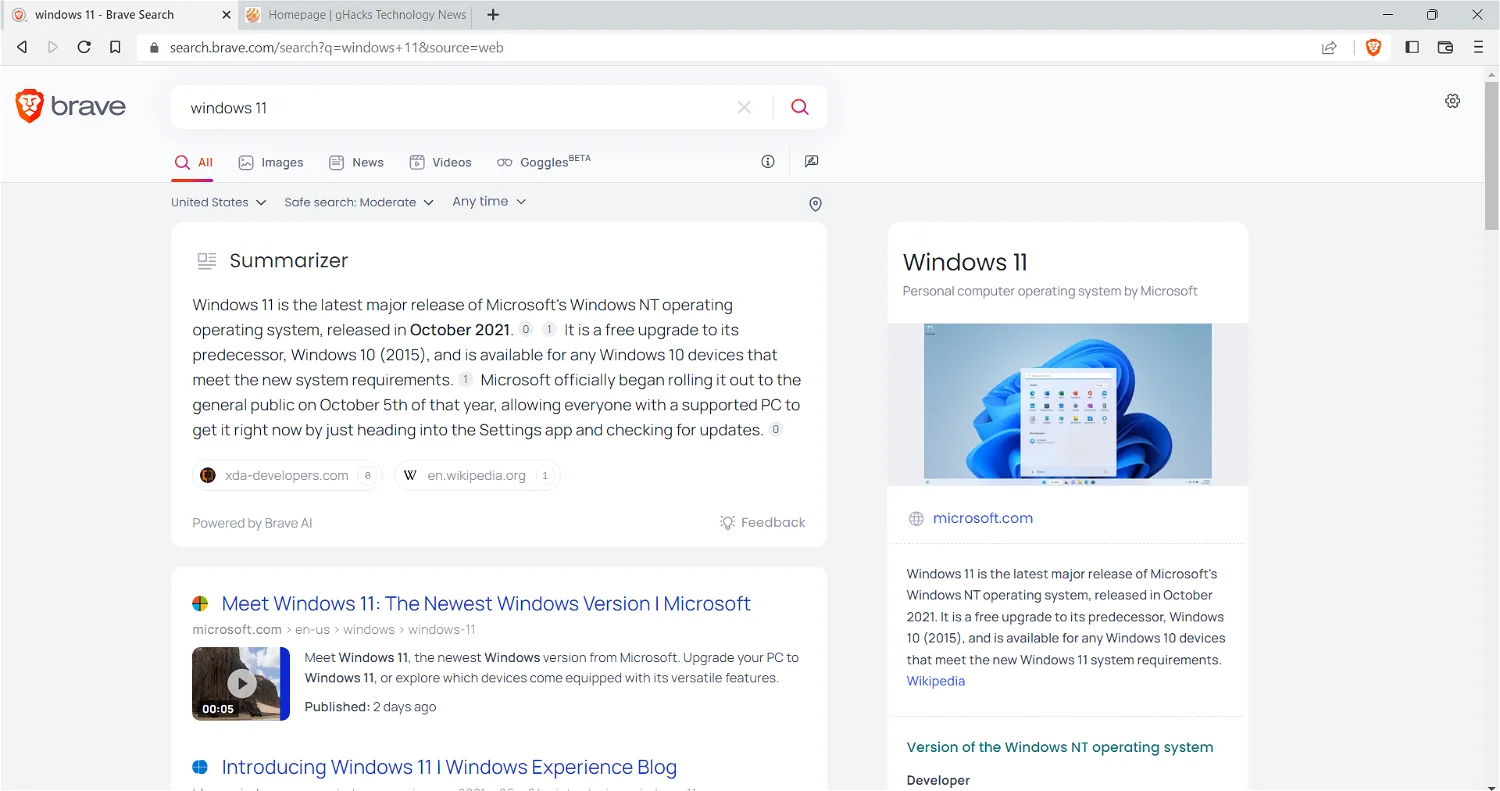This screenshot has height=791, width=1500.
Task: Toggle the browser sidebar panel icon
Action: coord(1411,47)
